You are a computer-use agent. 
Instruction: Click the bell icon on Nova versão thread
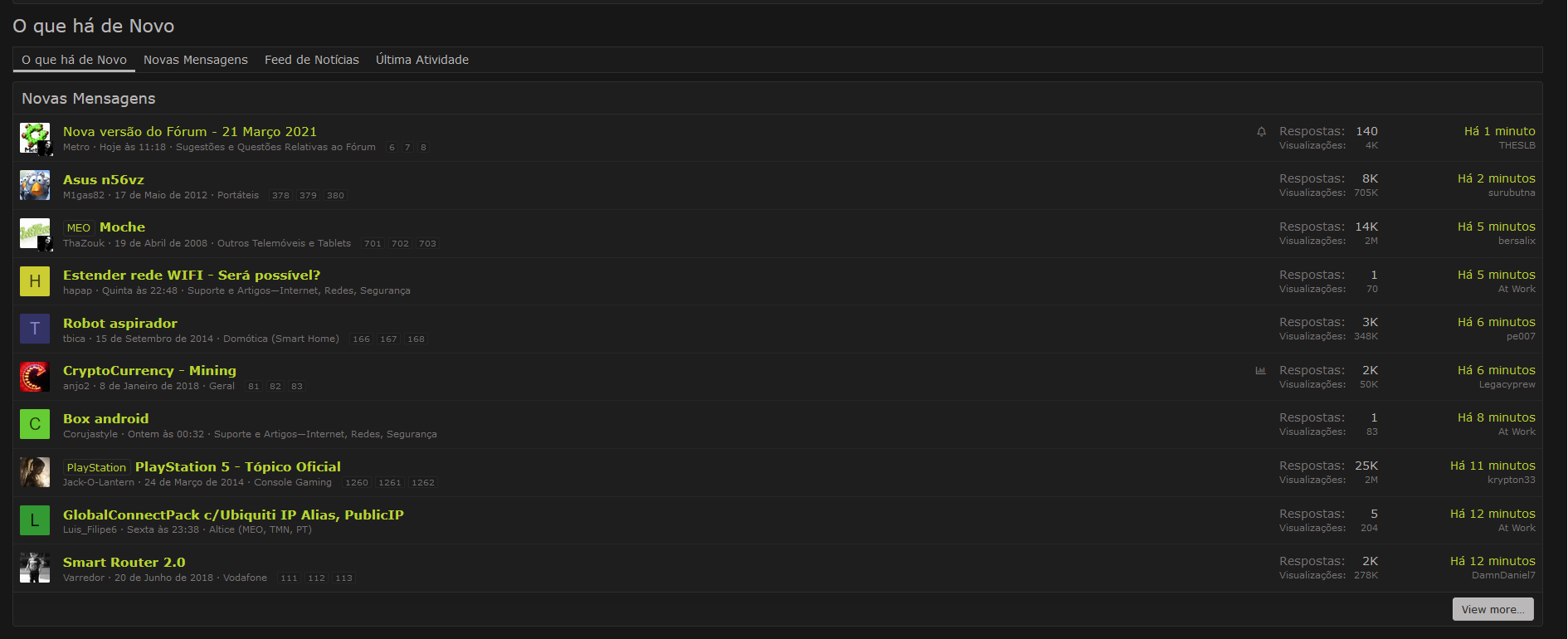point(1261,132)
